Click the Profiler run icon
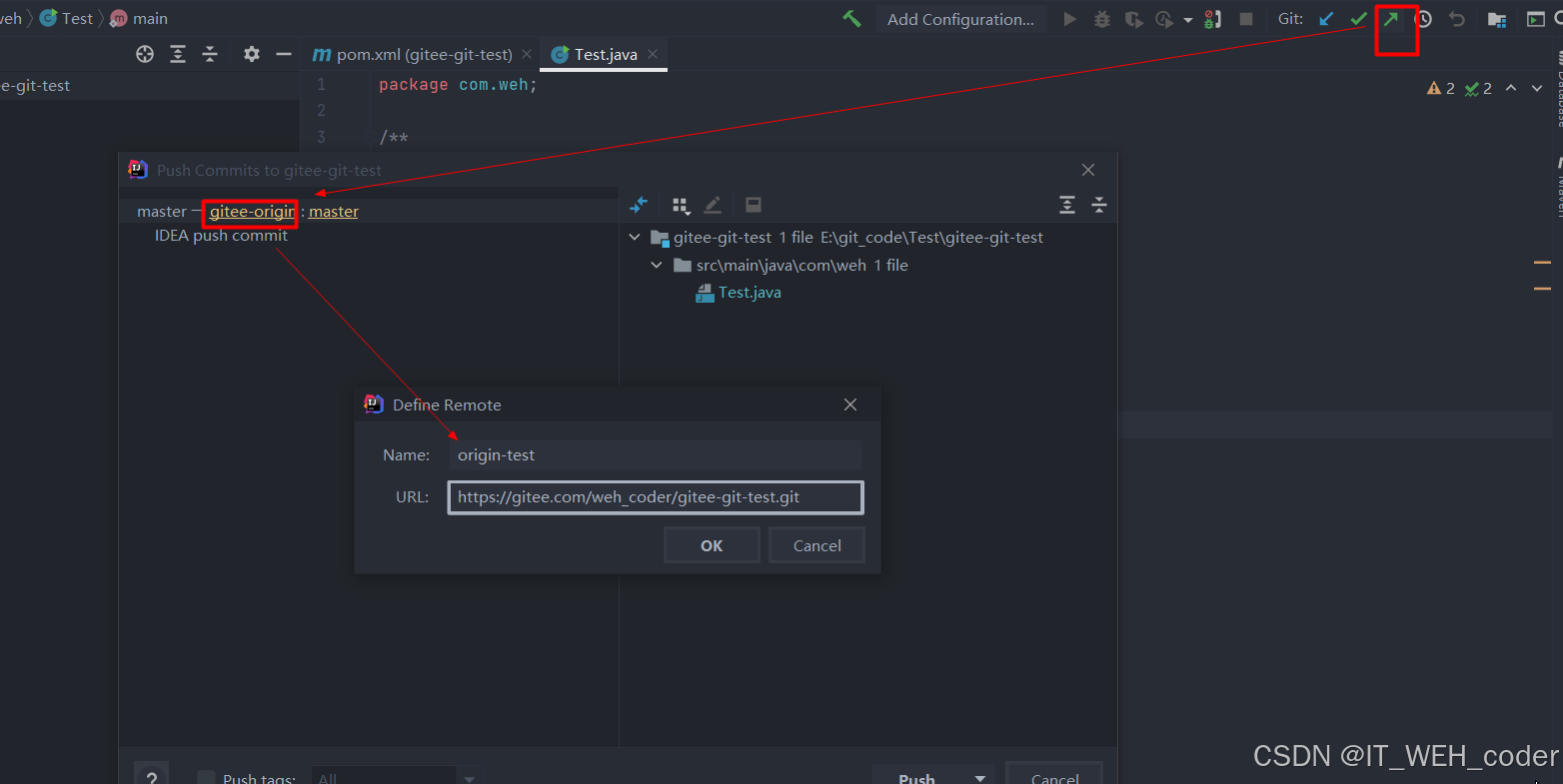 [1164, 19]
